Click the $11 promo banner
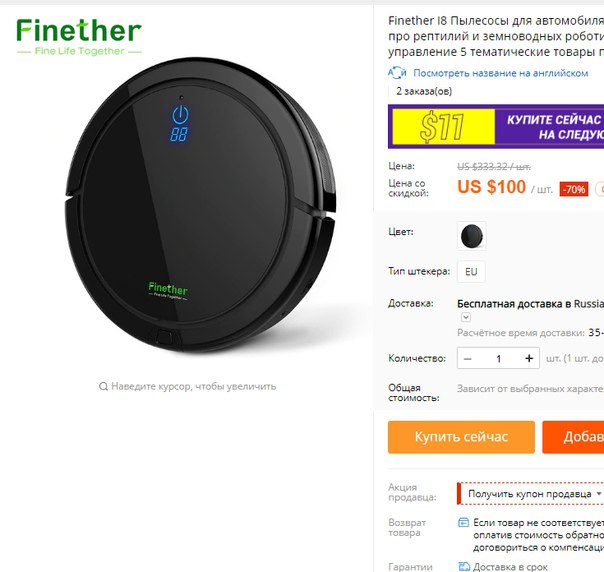 496,126
